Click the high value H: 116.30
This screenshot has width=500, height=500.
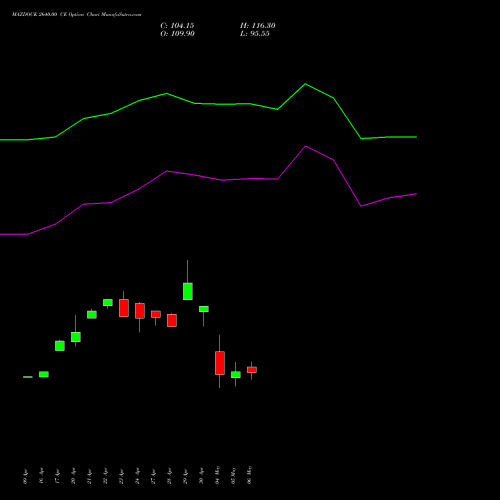[258, 26]
